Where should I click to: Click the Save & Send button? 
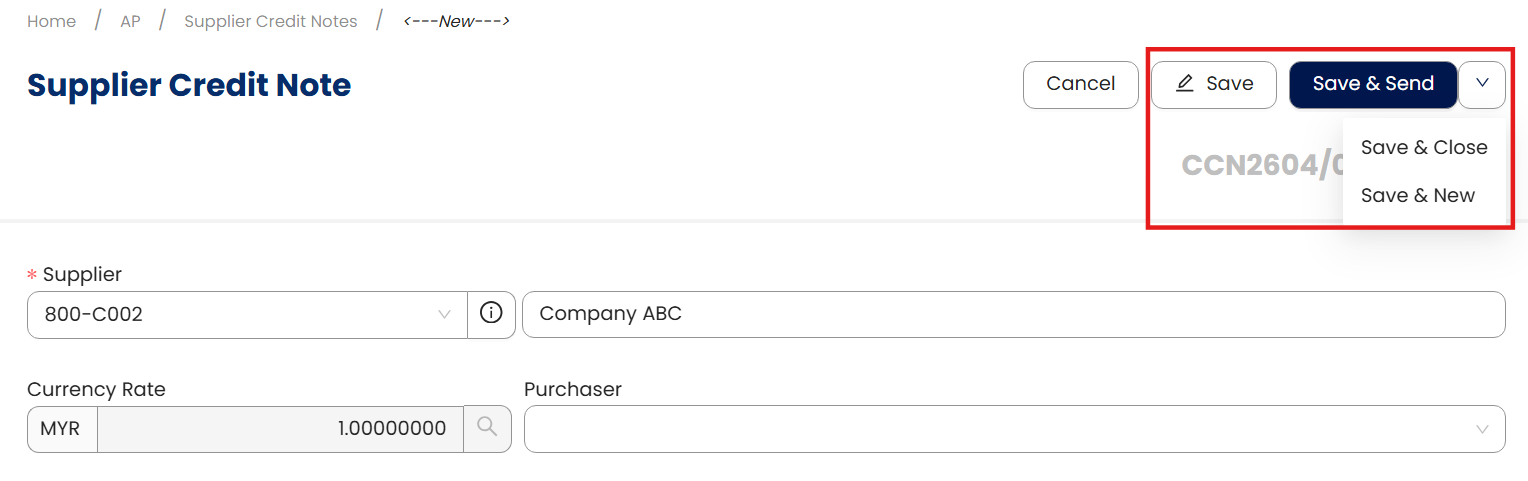coord(1372,84)
